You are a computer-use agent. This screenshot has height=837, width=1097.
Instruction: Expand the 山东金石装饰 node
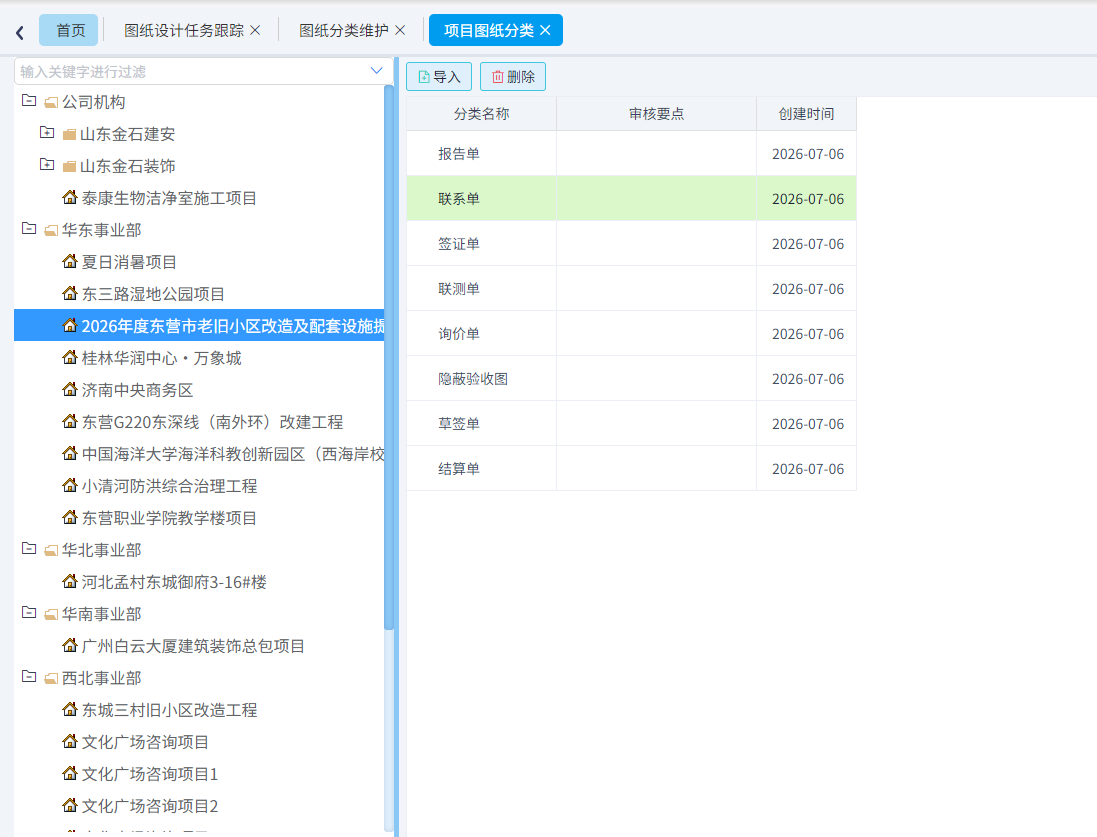tap(47, 164)
